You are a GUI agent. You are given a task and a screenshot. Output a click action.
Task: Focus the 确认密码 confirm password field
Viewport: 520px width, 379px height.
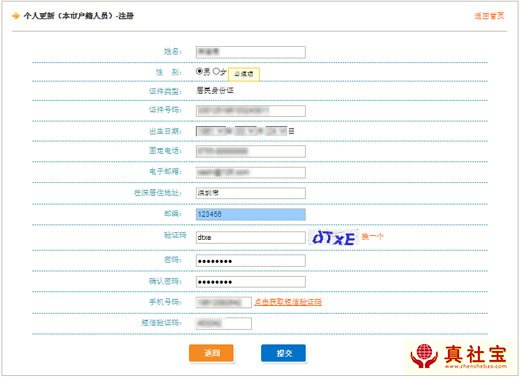click(251, 282)
